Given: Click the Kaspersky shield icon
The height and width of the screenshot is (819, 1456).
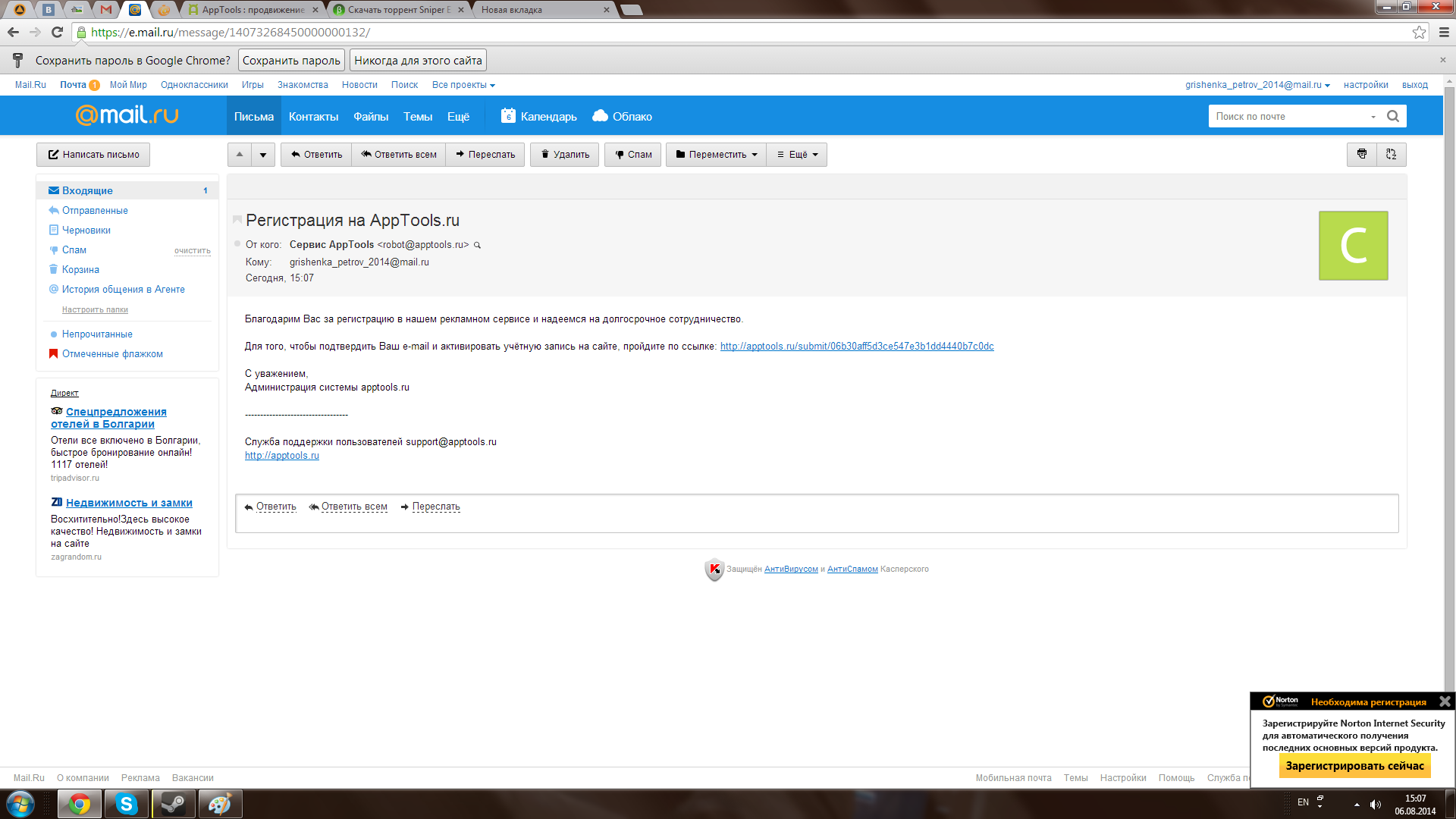Looking at the screenshot, I should pos(714,569).
